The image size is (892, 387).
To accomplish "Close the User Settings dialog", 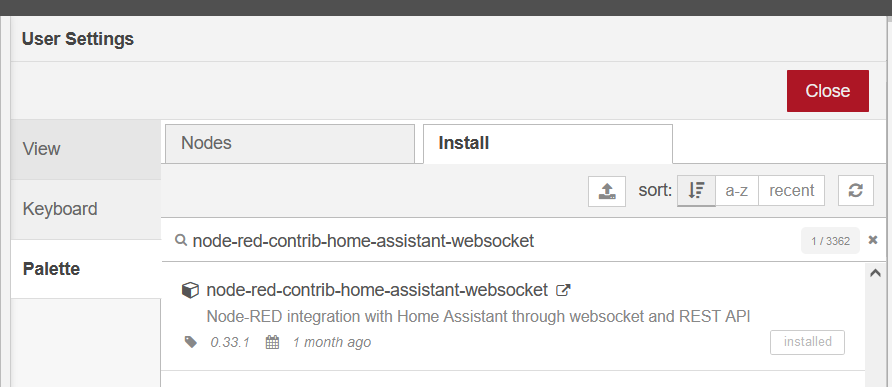I will 828,91.
